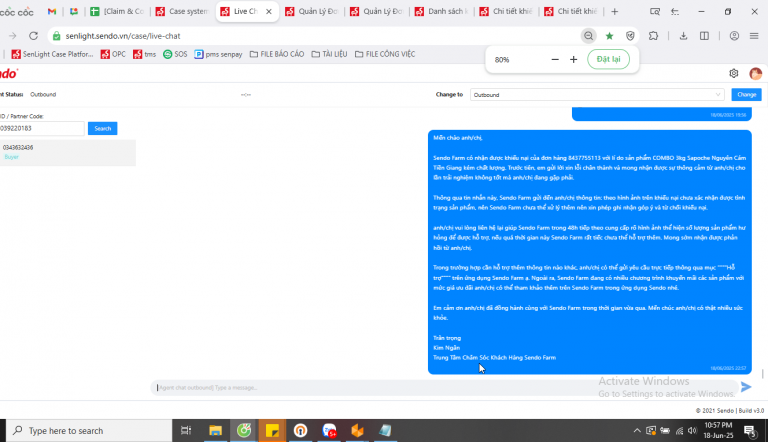Image resolution: width=768 pixels, height=442 pixels.
Task: Open File Explorer from taskbar
Action: [216, 431]
